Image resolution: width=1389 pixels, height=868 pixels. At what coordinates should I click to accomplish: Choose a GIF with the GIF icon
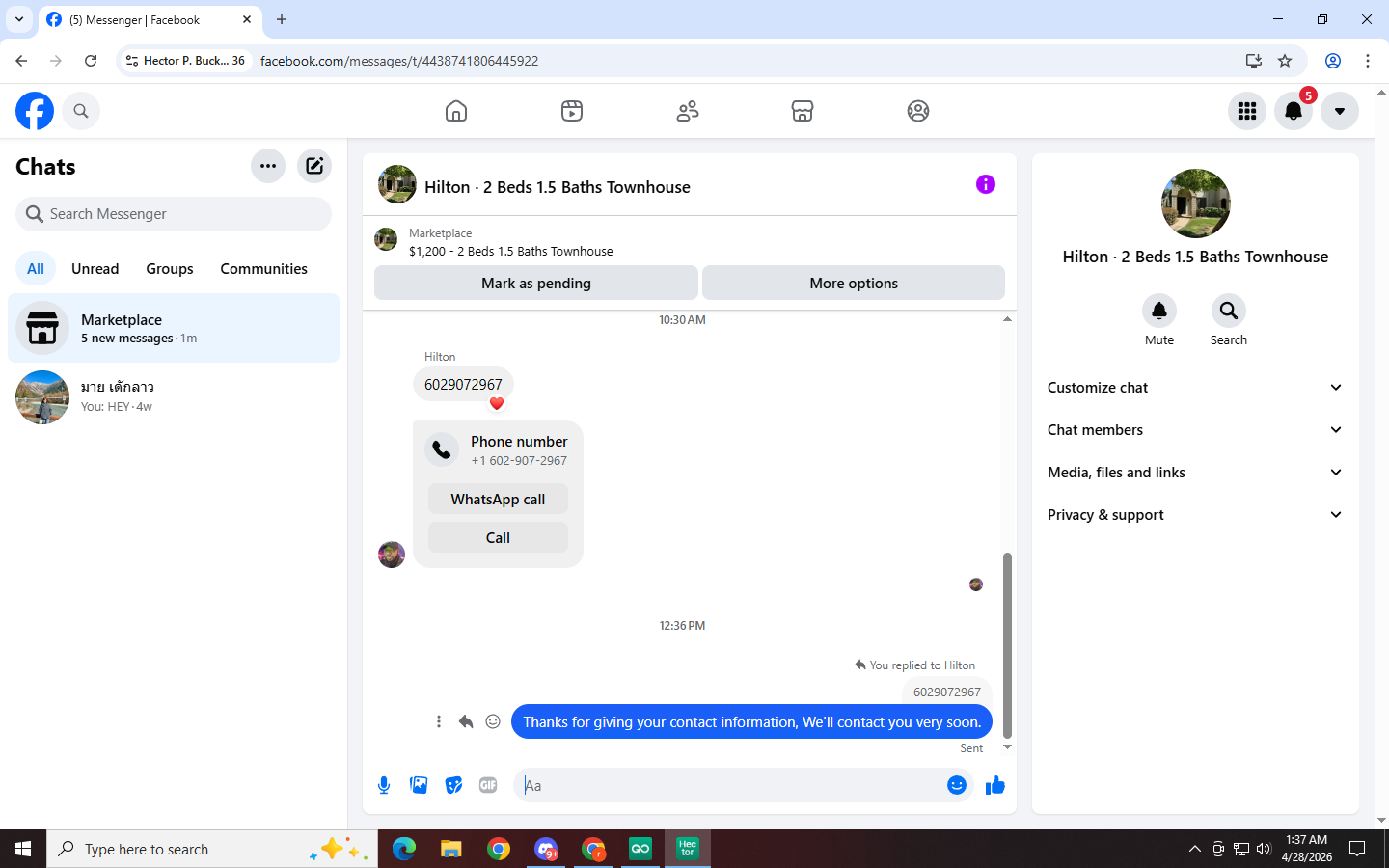click(488, 785)
